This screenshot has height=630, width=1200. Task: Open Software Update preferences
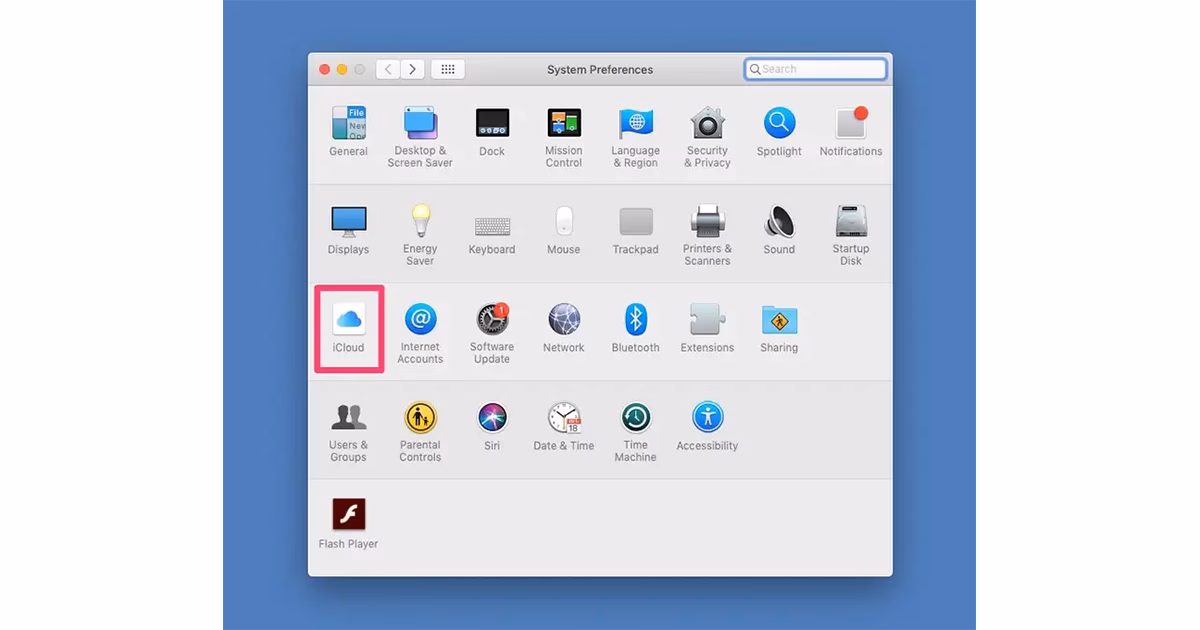(492, 333)
